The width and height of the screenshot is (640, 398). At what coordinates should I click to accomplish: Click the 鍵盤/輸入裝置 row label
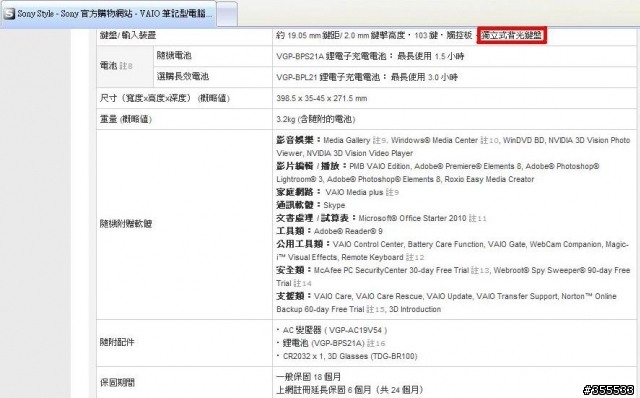click(128, 36)
